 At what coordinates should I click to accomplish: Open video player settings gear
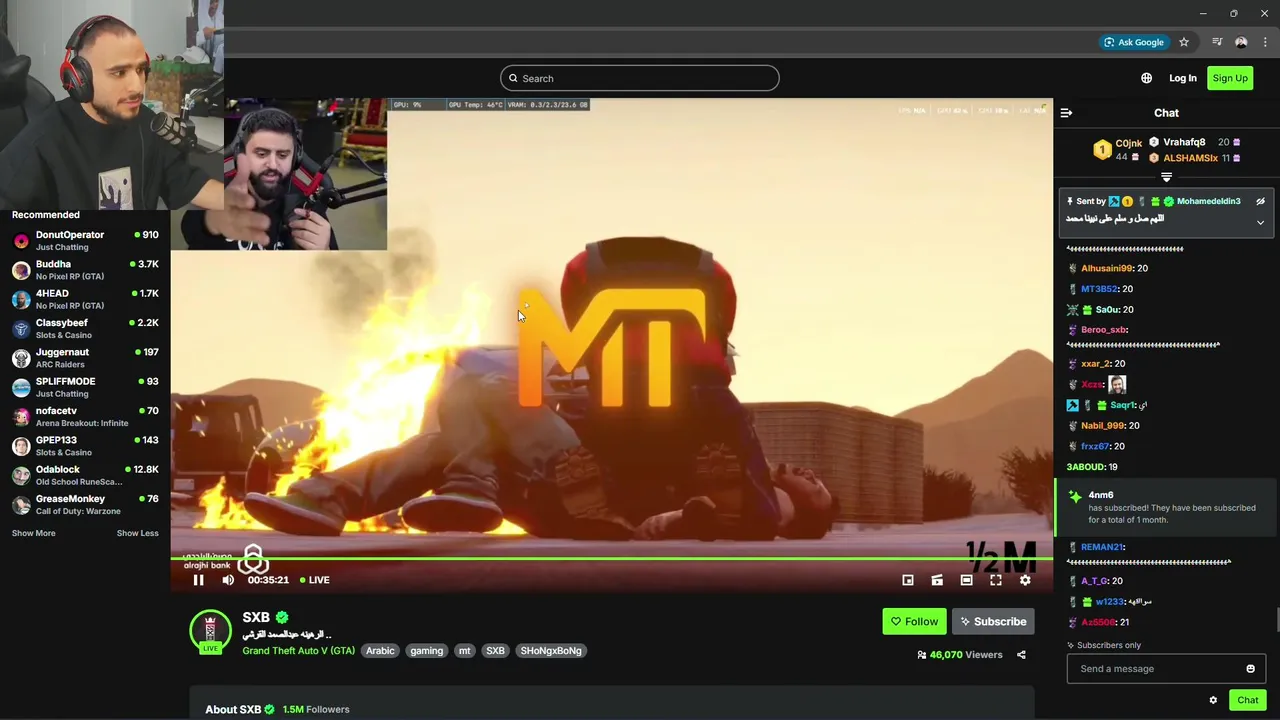[x=1025, y=580]
